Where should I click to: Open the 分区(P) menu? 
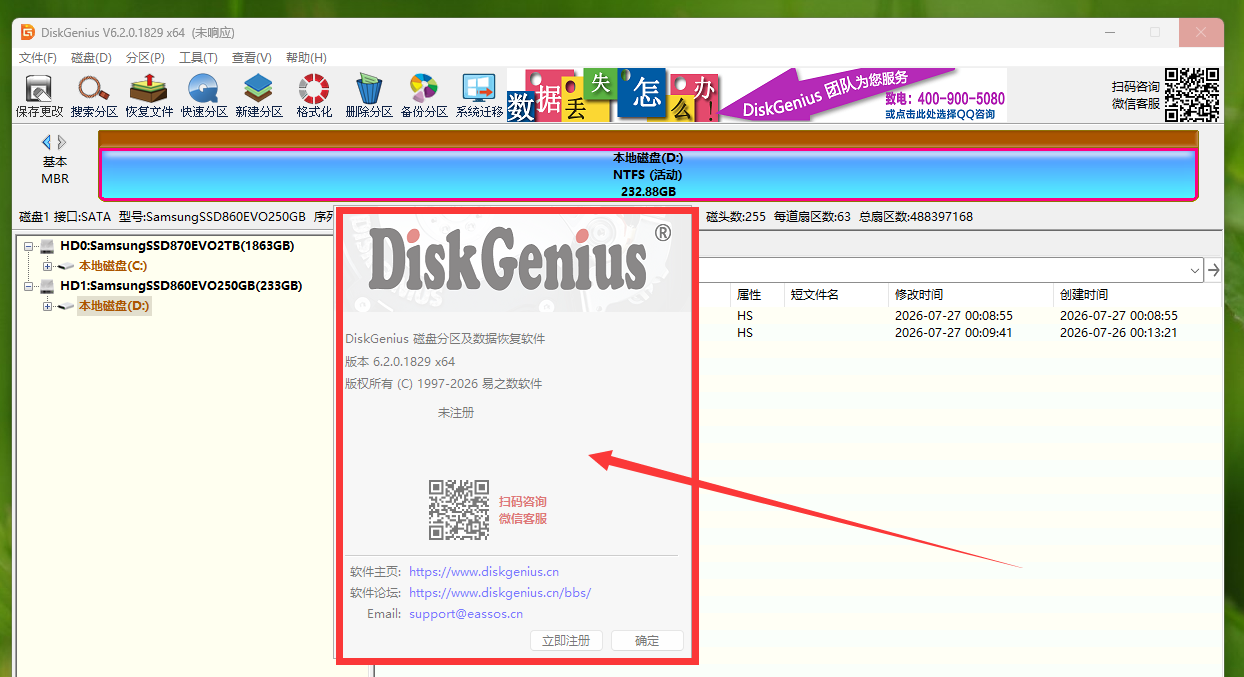pyautogui.click(x=145, y=58)
